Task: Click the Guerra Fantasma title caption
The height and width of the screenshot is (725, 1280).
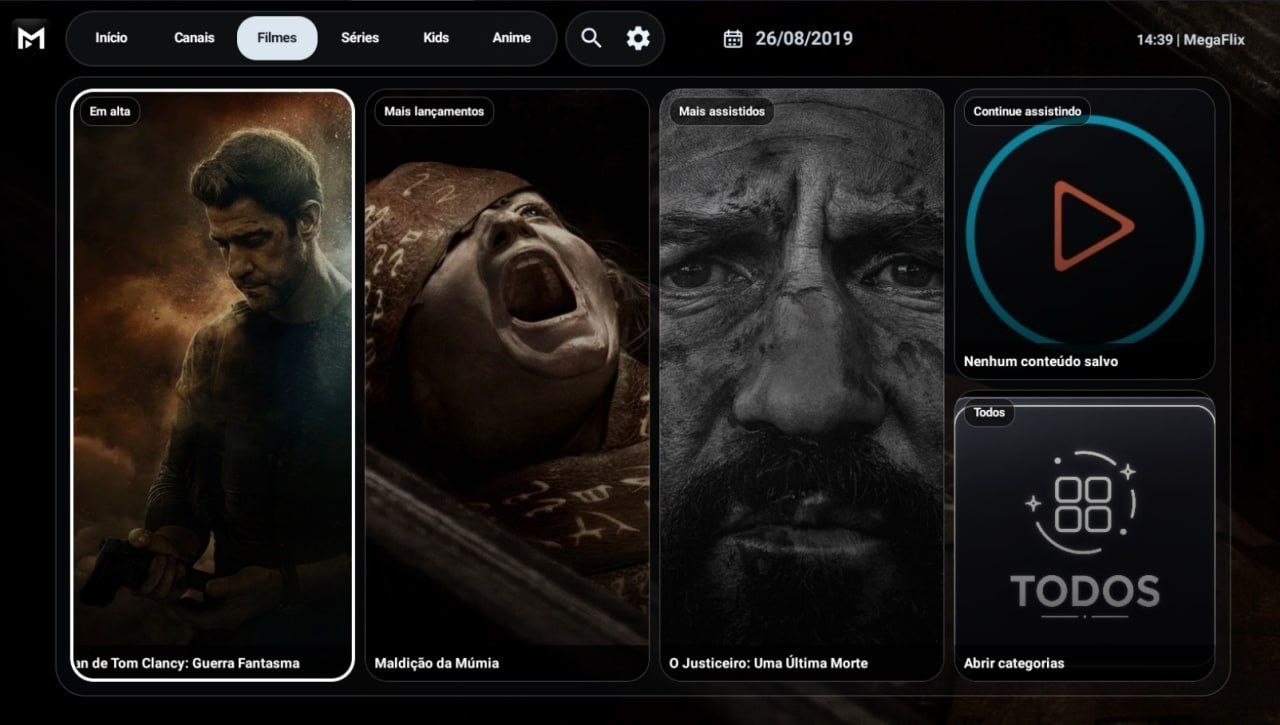Action: 187,663
